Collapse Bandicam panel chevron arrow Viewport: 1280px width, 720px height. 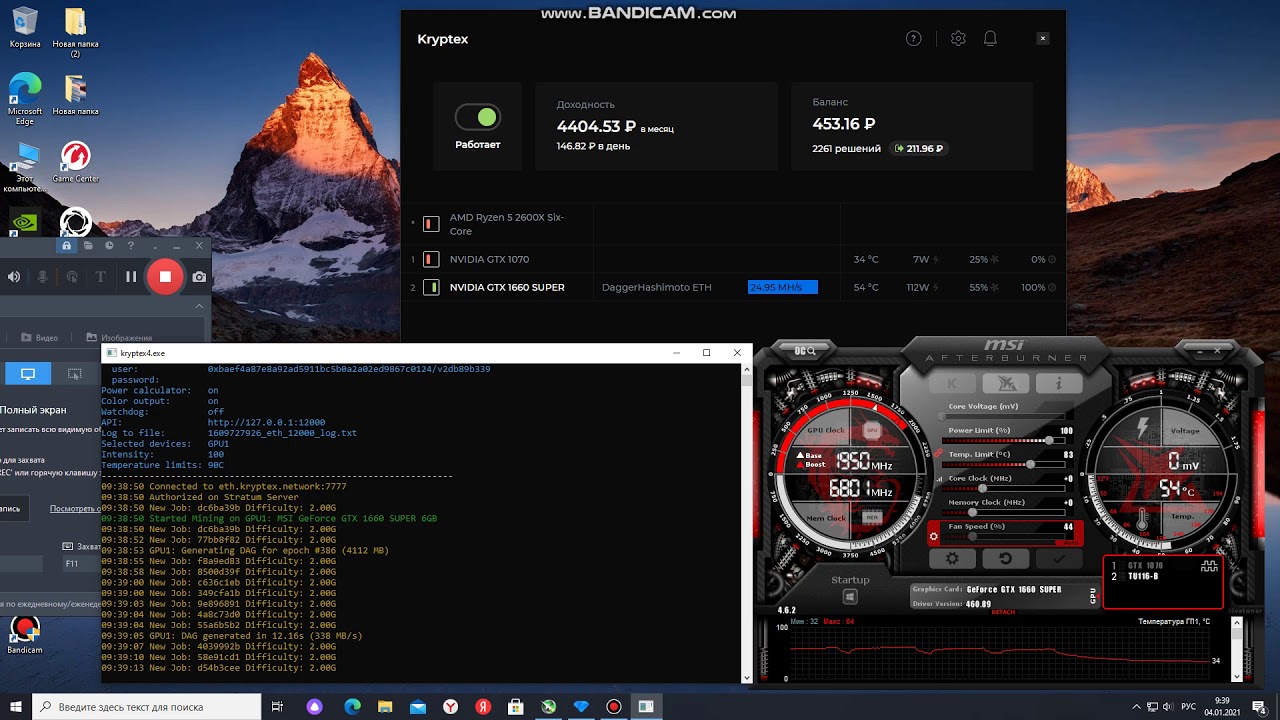coord(199,306)
